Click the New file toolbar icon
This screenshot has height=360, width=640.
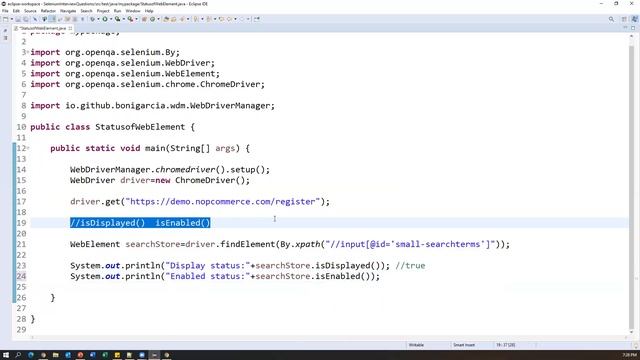pos(5,19)
